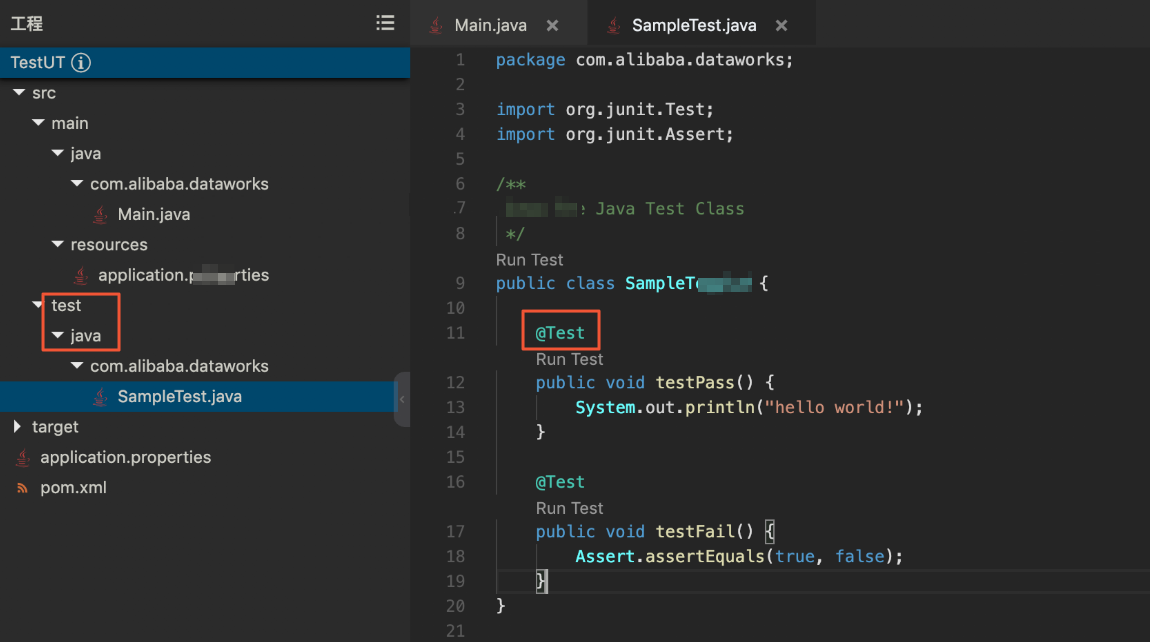Collapse the java folder under main

pyautogui.click(x=57, y=153)
